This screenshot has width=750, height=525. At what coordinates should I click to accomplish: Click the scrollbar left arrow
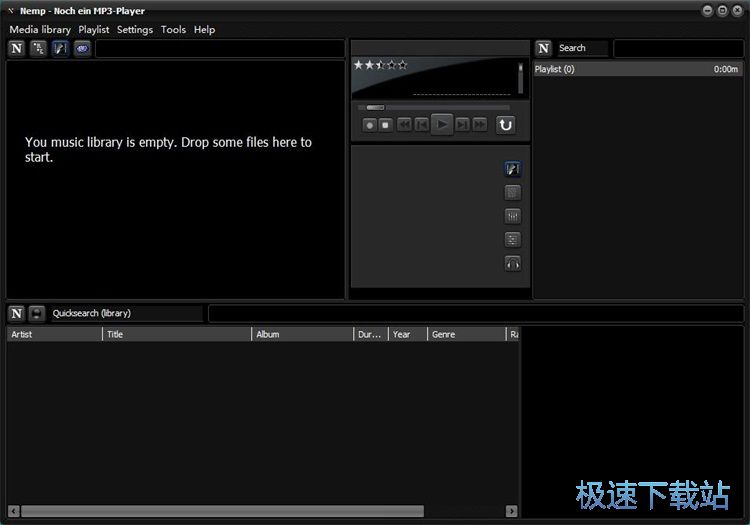14,511
